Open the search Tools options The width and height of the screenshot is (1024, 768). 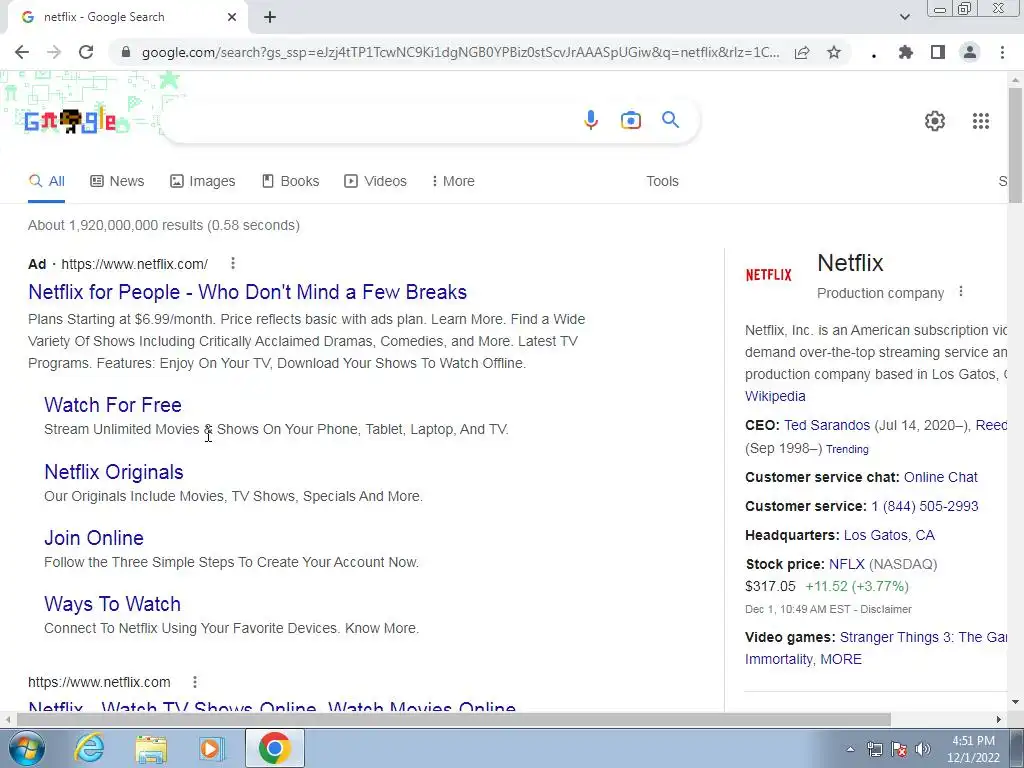(662, 182)
